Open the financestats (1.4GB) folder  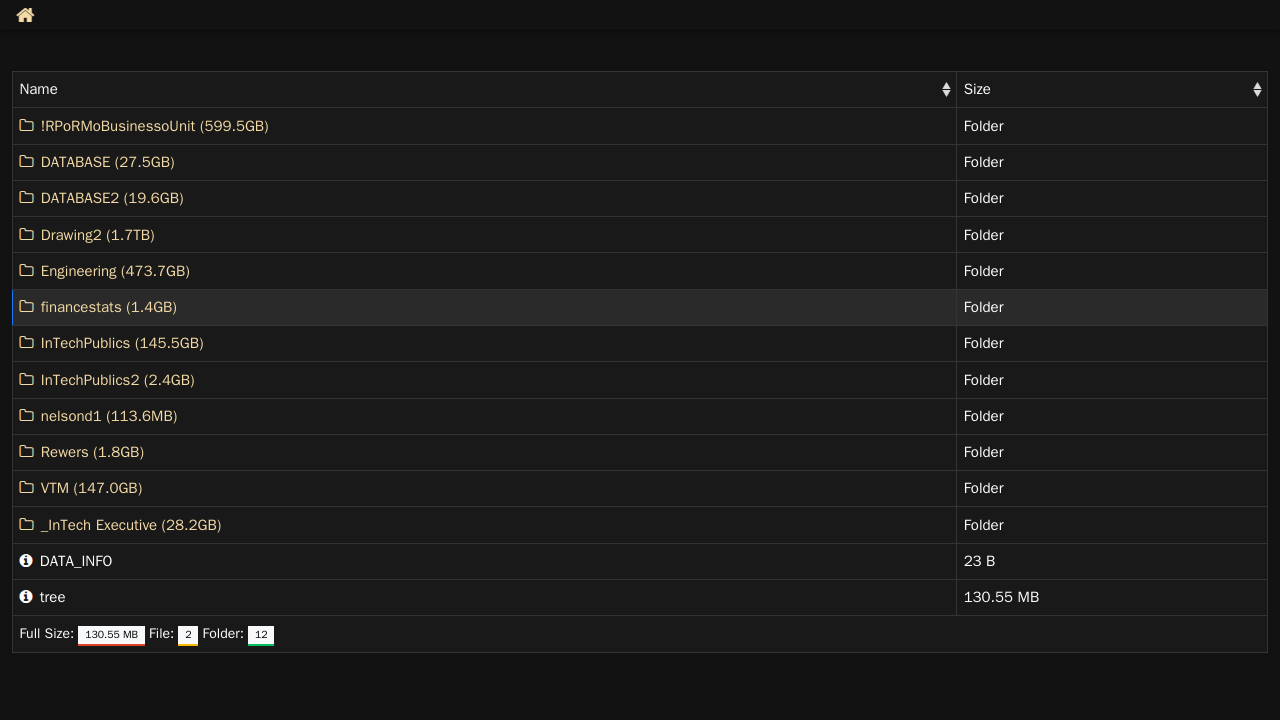coord(108,307)
